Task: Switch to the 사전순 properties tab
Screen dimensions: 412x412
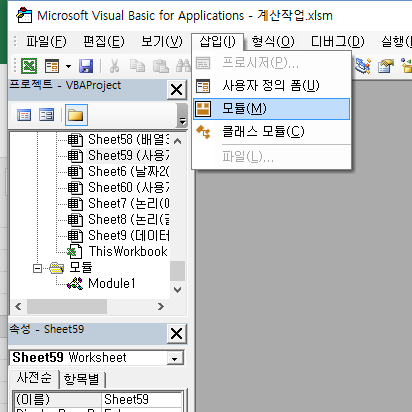Action: click(34, 378)
